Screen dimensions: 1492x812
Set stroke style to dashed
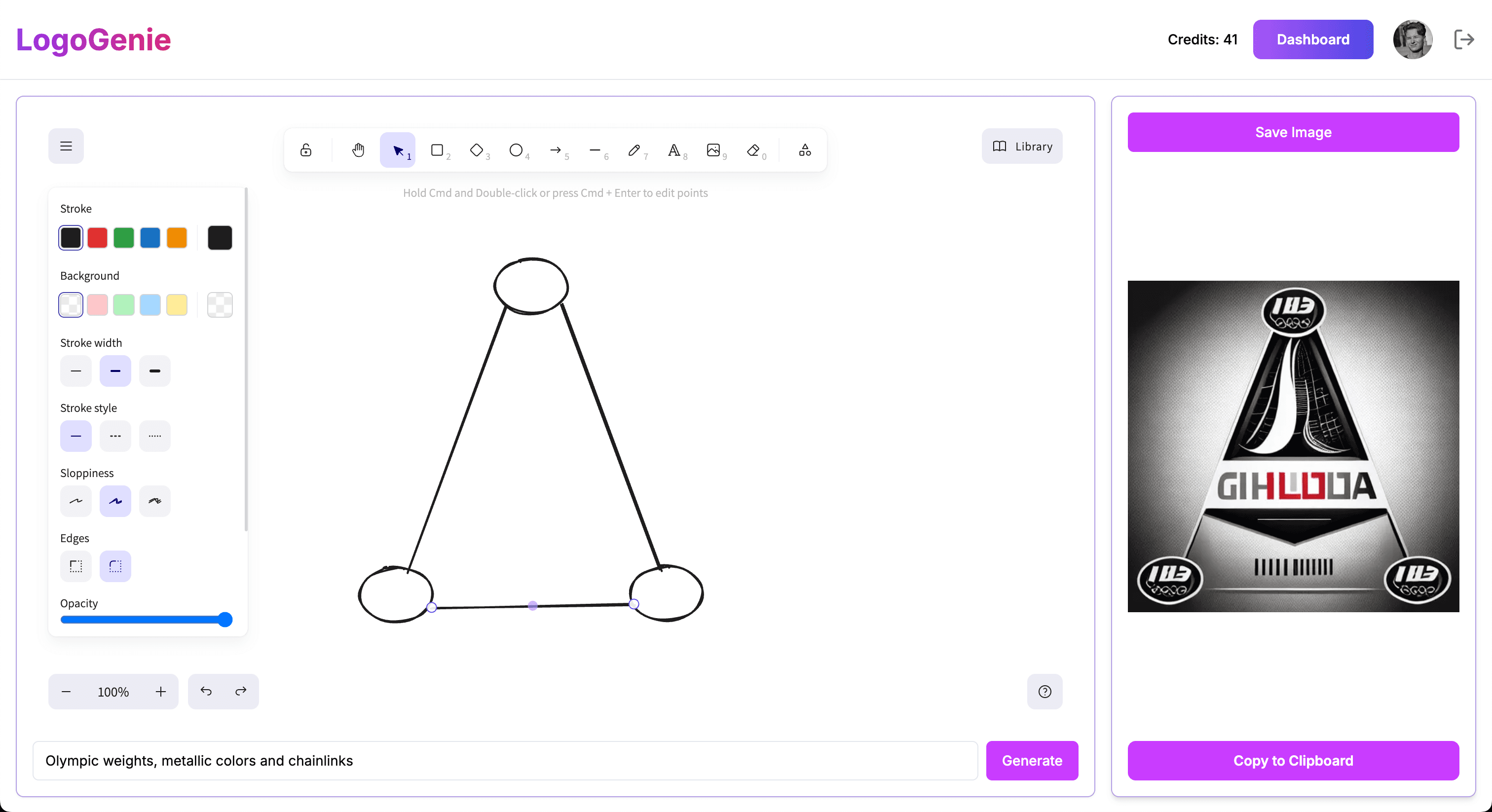click(x=115, y=436)
